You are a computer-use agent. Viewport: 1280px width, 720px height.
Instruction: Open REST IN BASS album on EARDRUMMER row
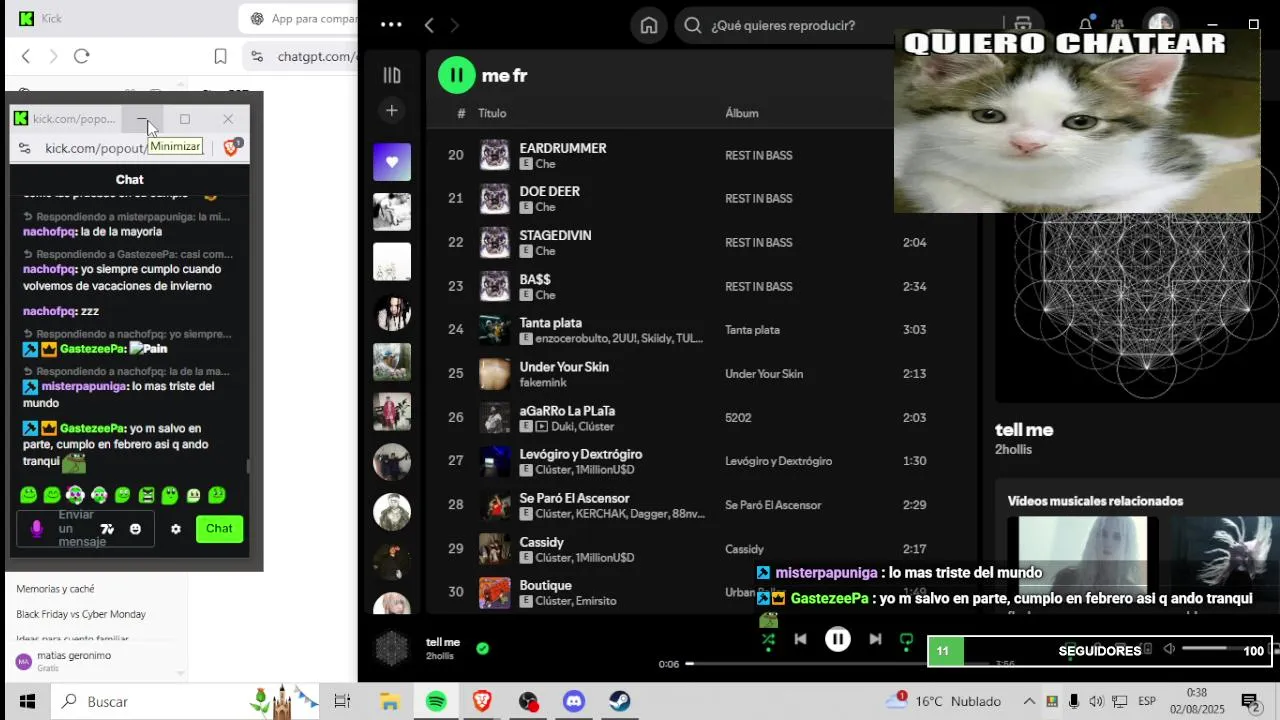point(758,155)
